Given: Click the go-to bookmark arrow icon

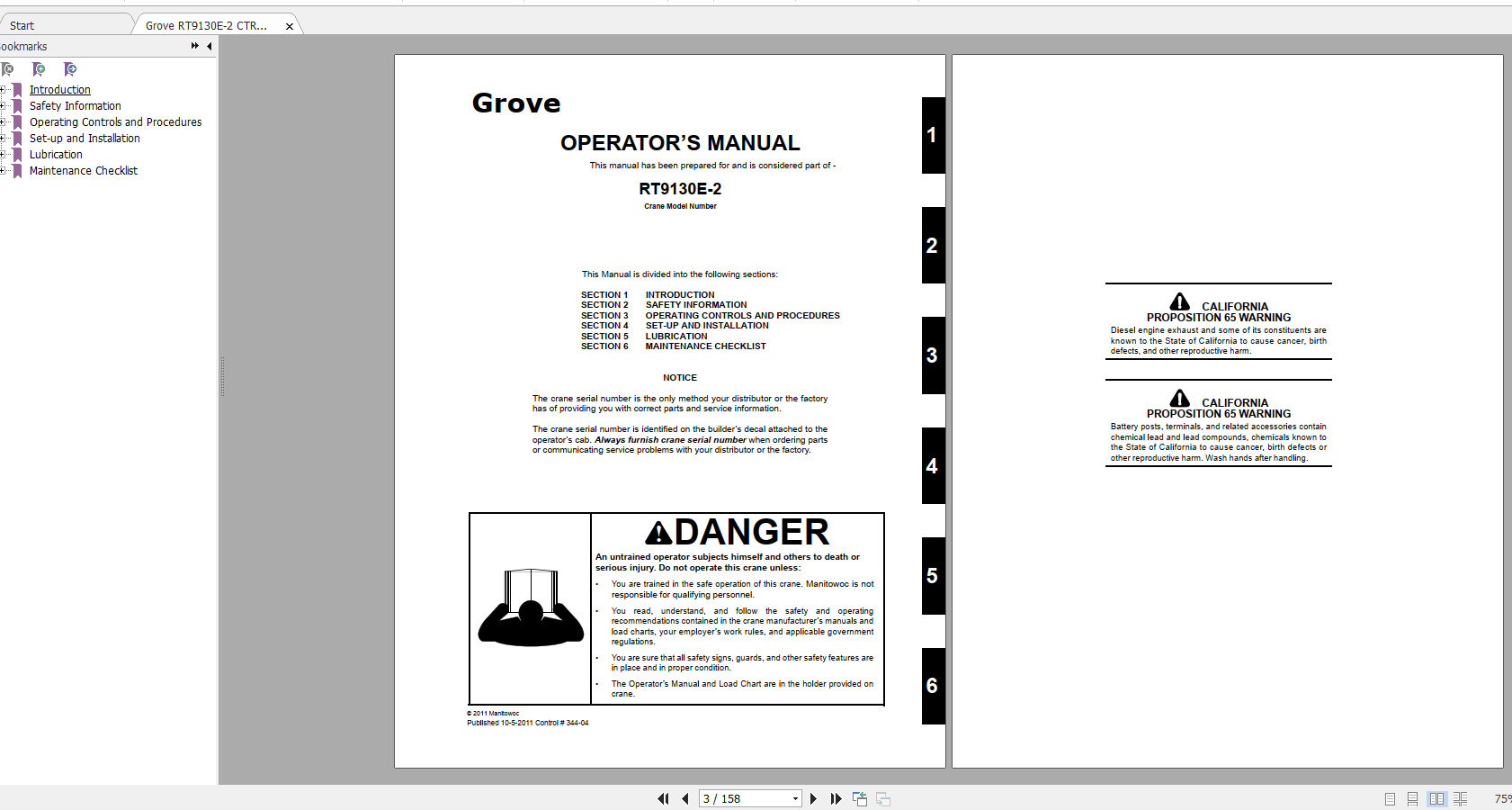Looking at the screenshot, I should (x=70, y=69).
